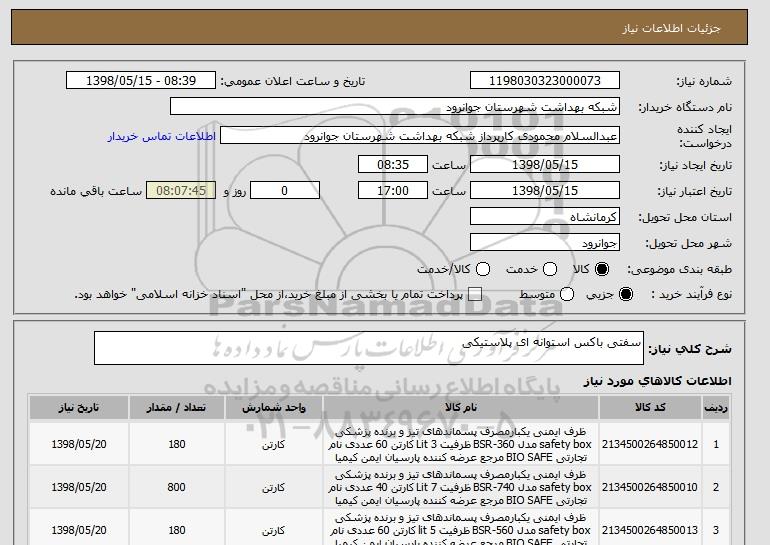Image resolution: width=770 pixels, height=545 pixels.
Task: Click product code 2134500264850010
Action: (650, 487)
